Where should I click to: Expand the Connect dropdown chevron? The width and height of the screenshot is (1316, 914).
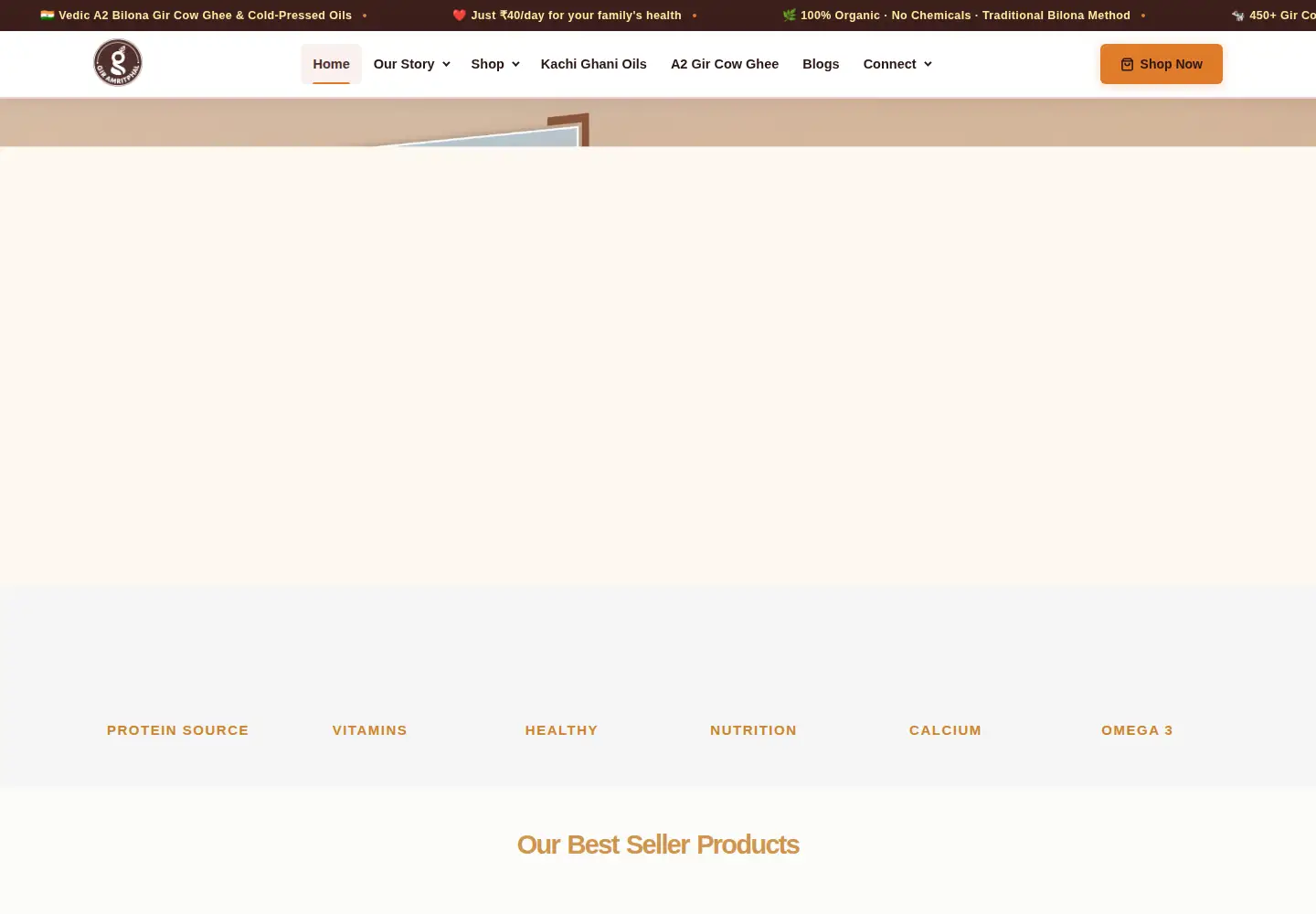[928, 64]
